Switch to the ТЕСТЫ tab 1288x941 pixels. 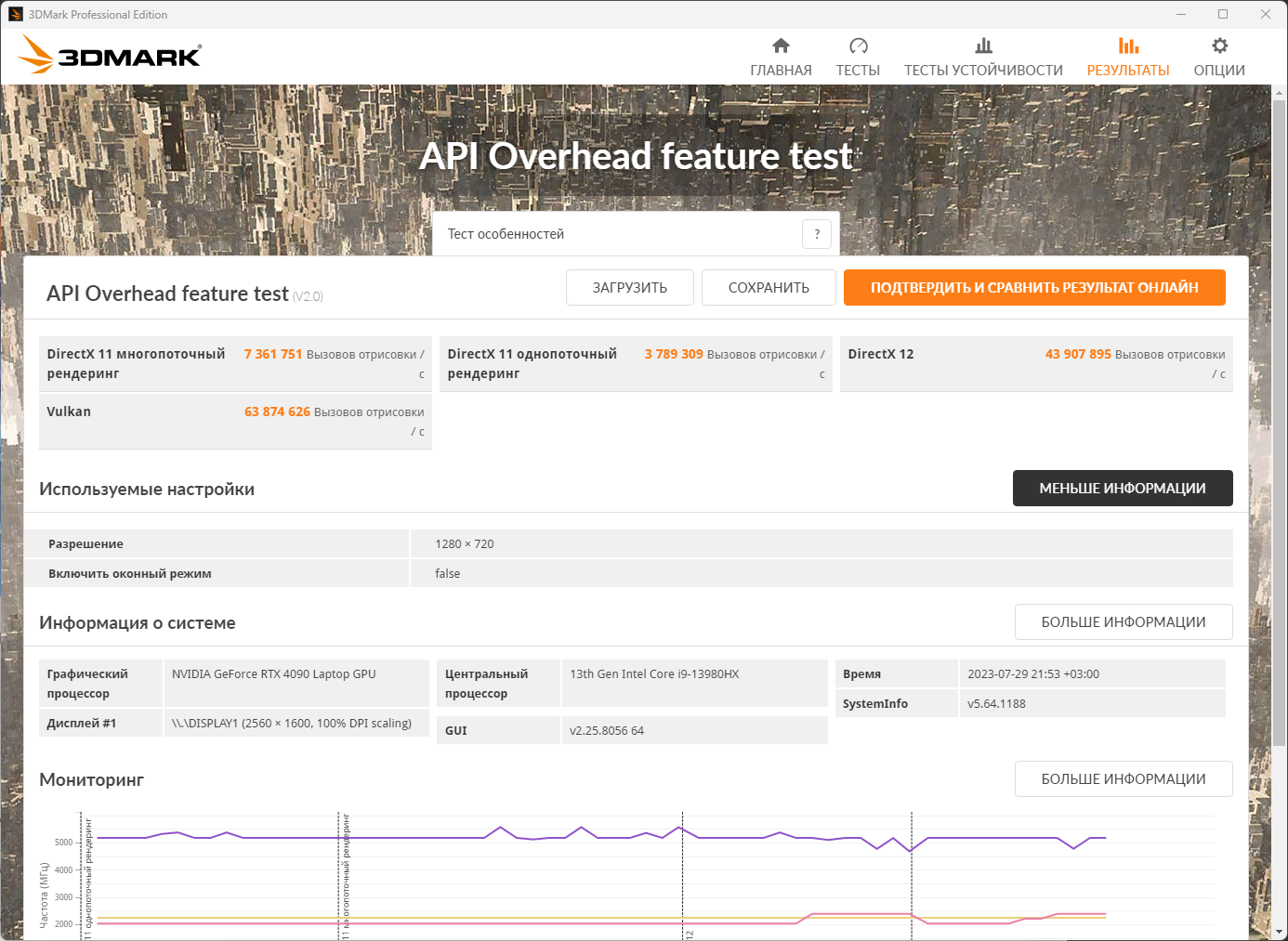pyautogui.click(x=858, y=71)
